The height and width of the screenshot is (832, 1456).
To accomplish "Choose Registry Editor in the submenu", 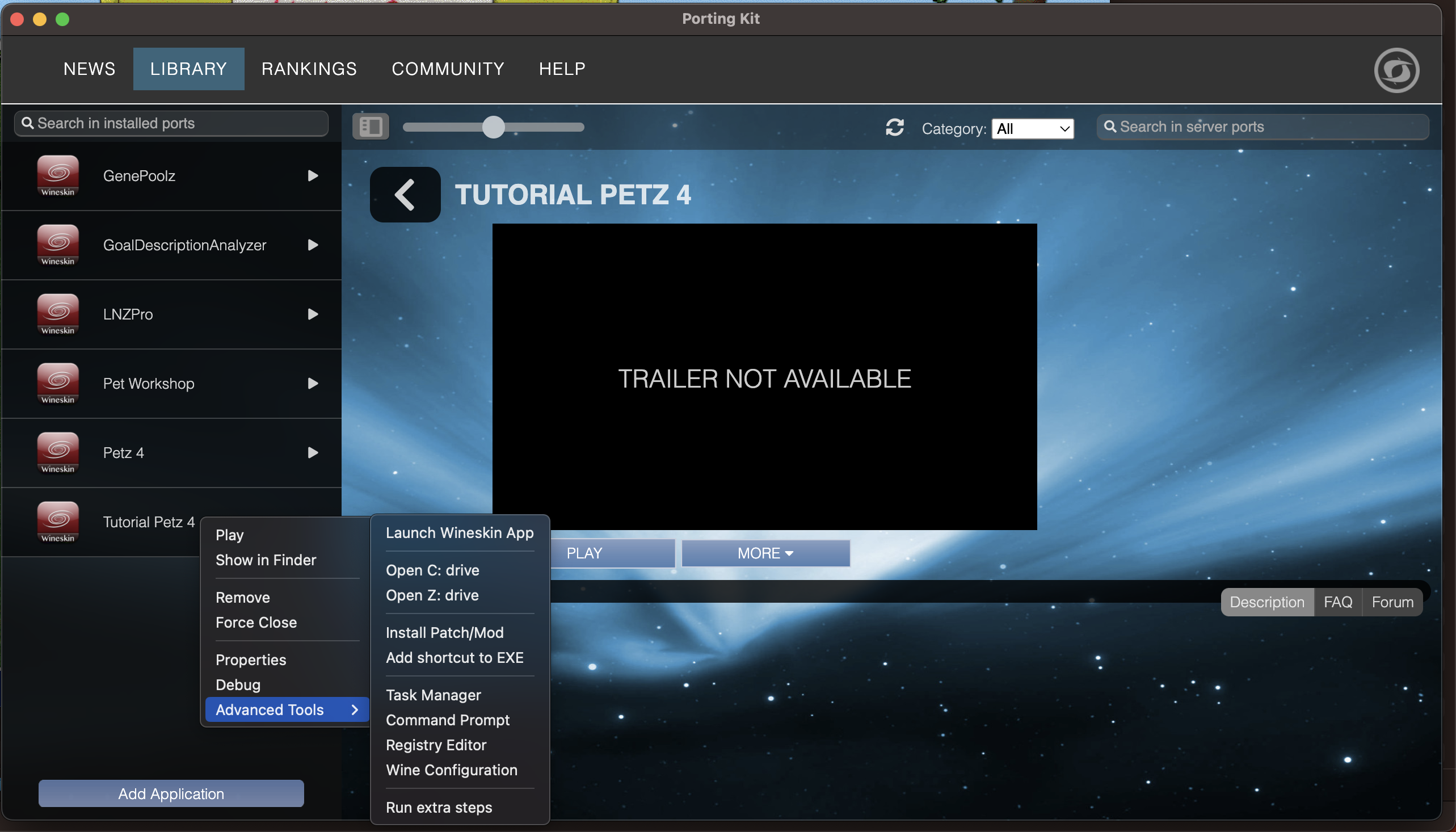I will [x=436, y=745].
